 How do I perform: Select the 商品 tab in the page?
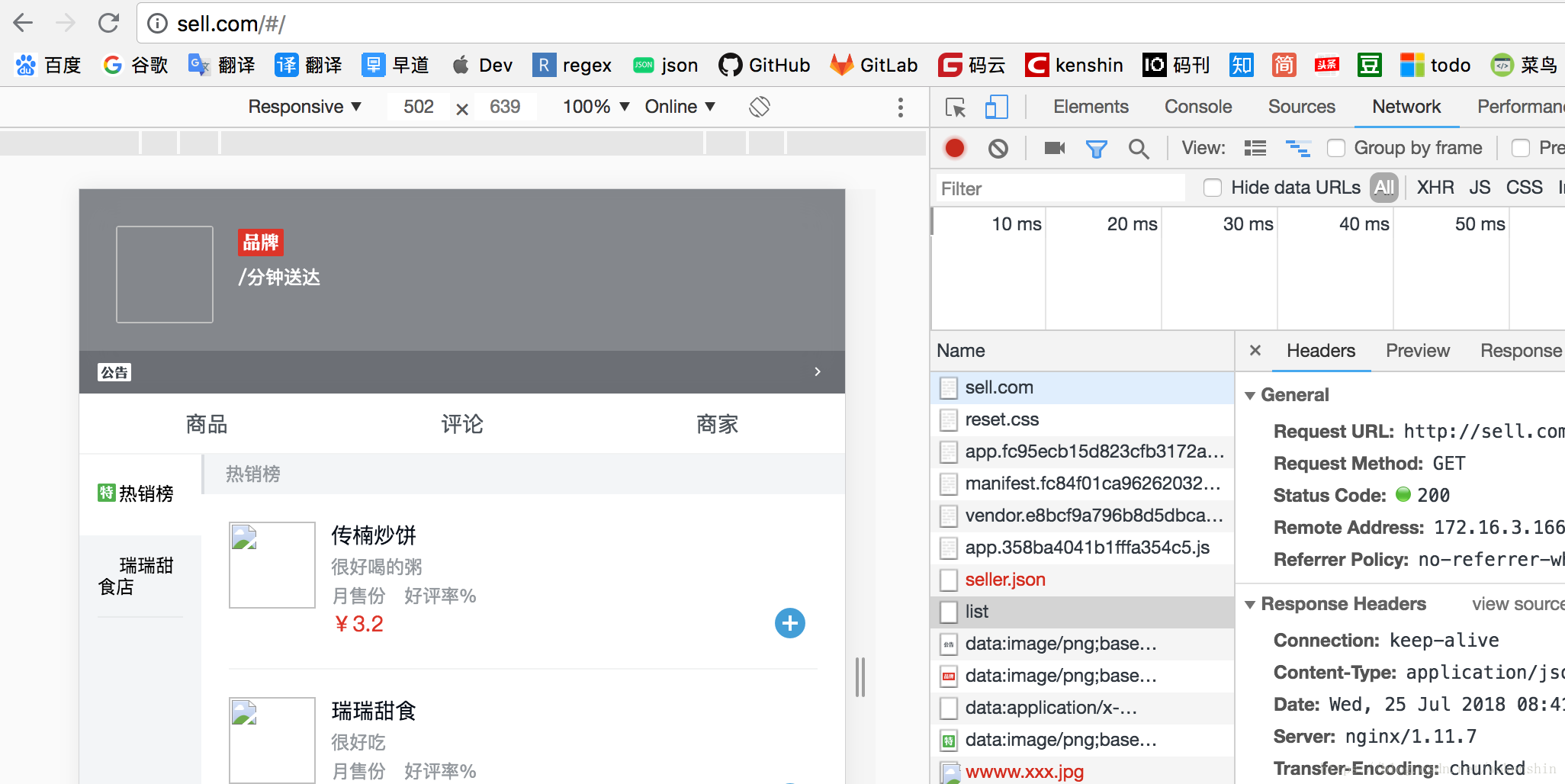click(207, 424)
